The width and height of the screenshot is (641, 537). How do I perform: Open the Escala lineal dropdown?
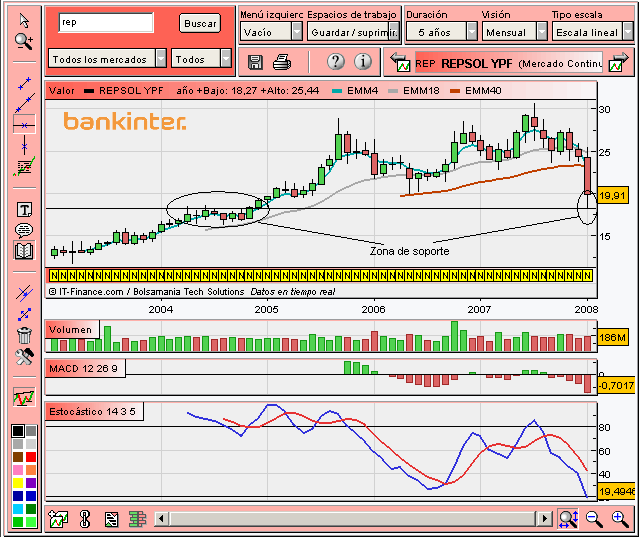pyautogui.click(x=593, y=32)
